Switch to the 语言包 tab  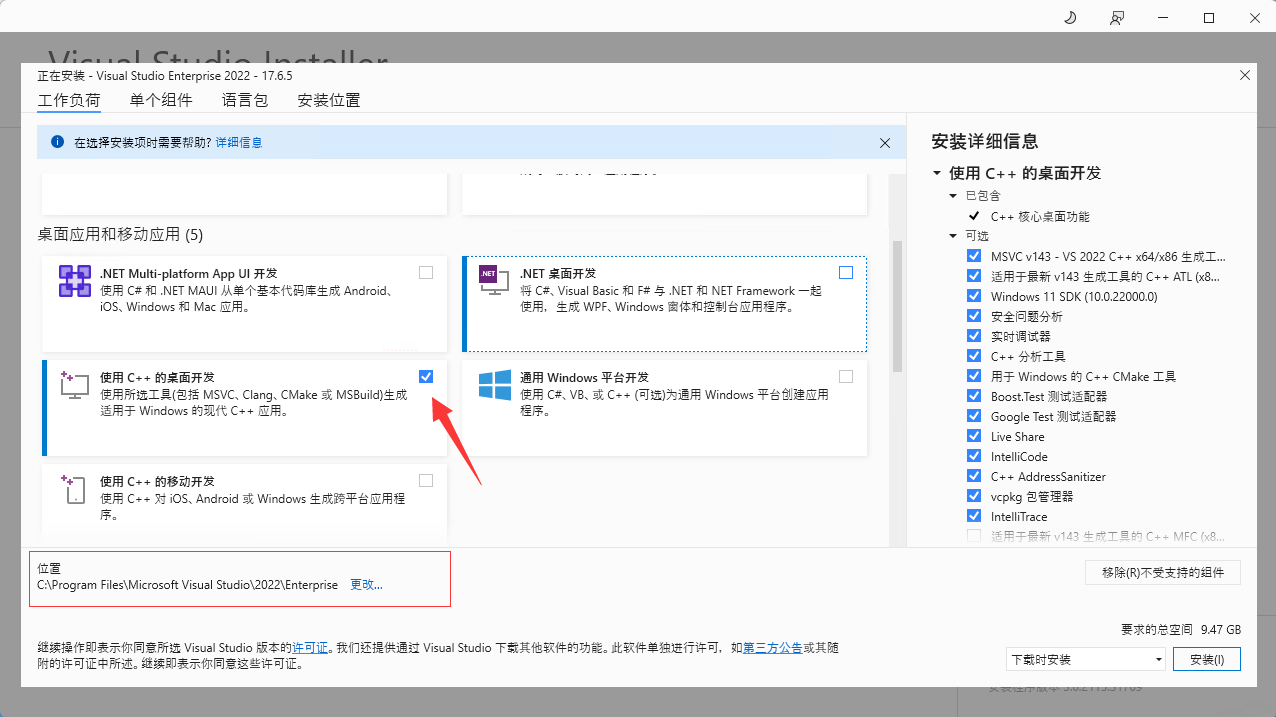tap(245, 100)
